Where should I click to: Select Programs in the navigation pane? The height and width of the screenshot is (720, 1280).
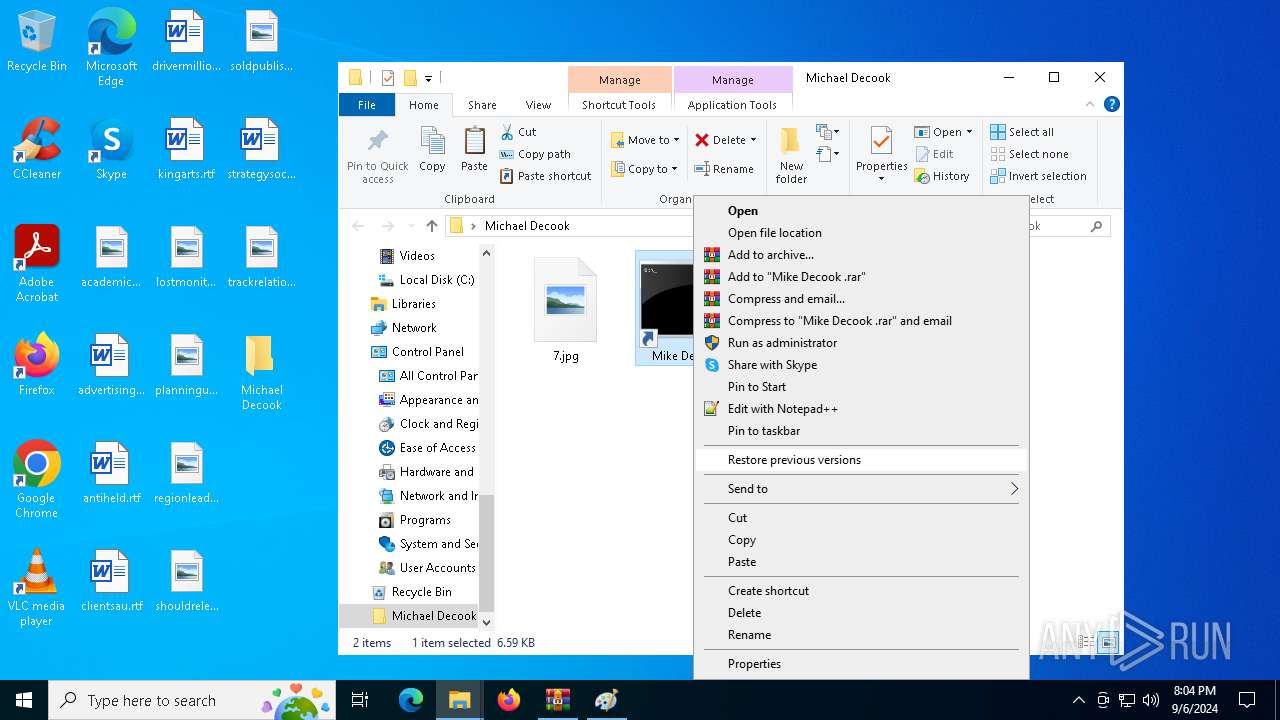pyautogui.click(x=425, y=520)
